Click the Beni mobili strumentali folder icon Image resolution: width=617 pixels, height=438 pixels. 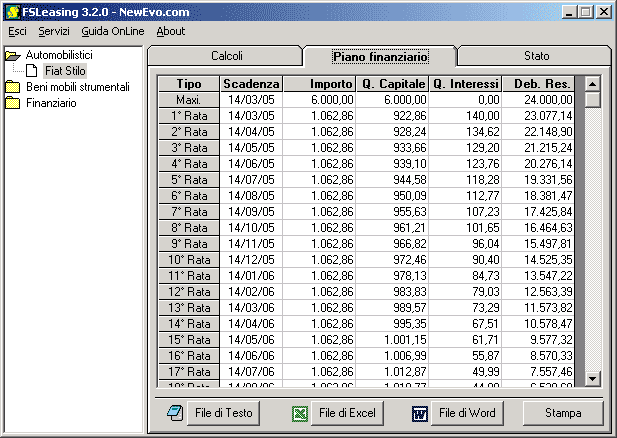click(13, 87)
